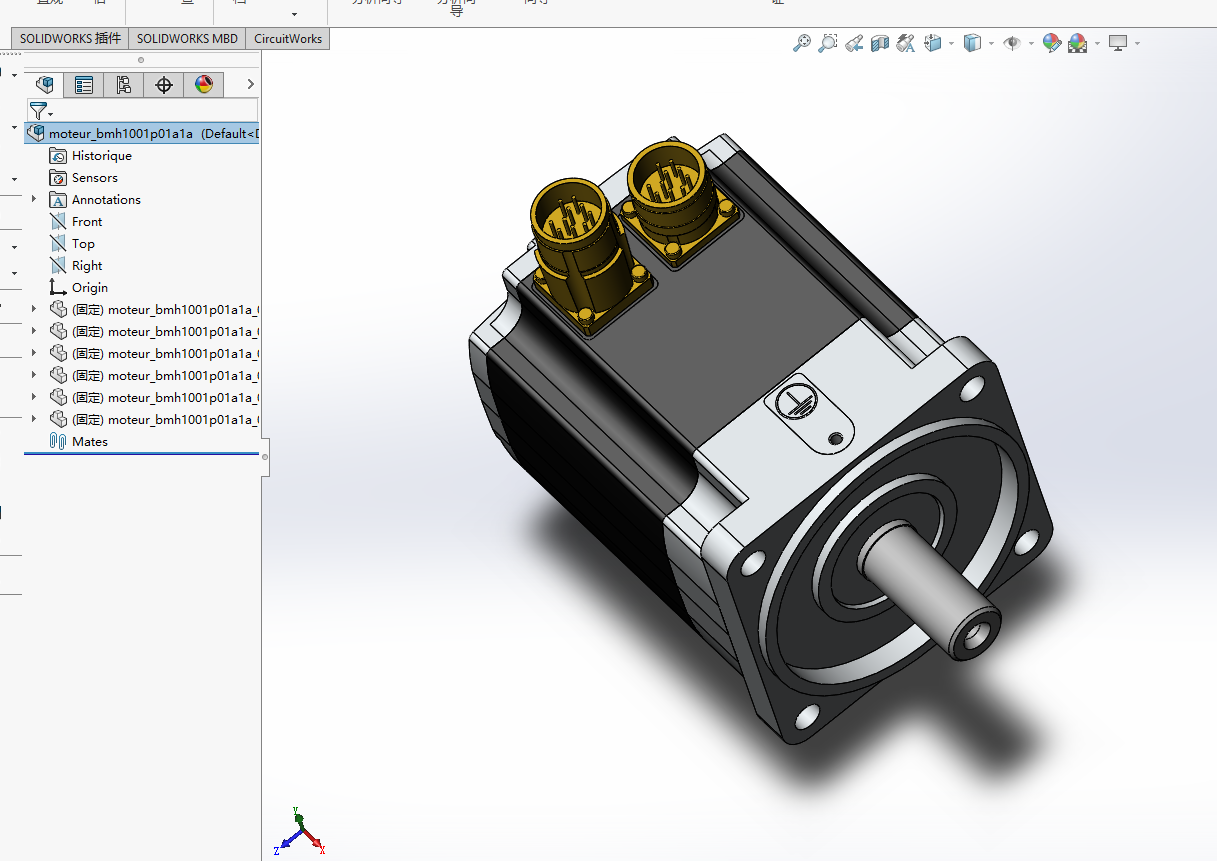
Task: Open the Apply Scene dropdown arrow
Action: (1097, 43)
